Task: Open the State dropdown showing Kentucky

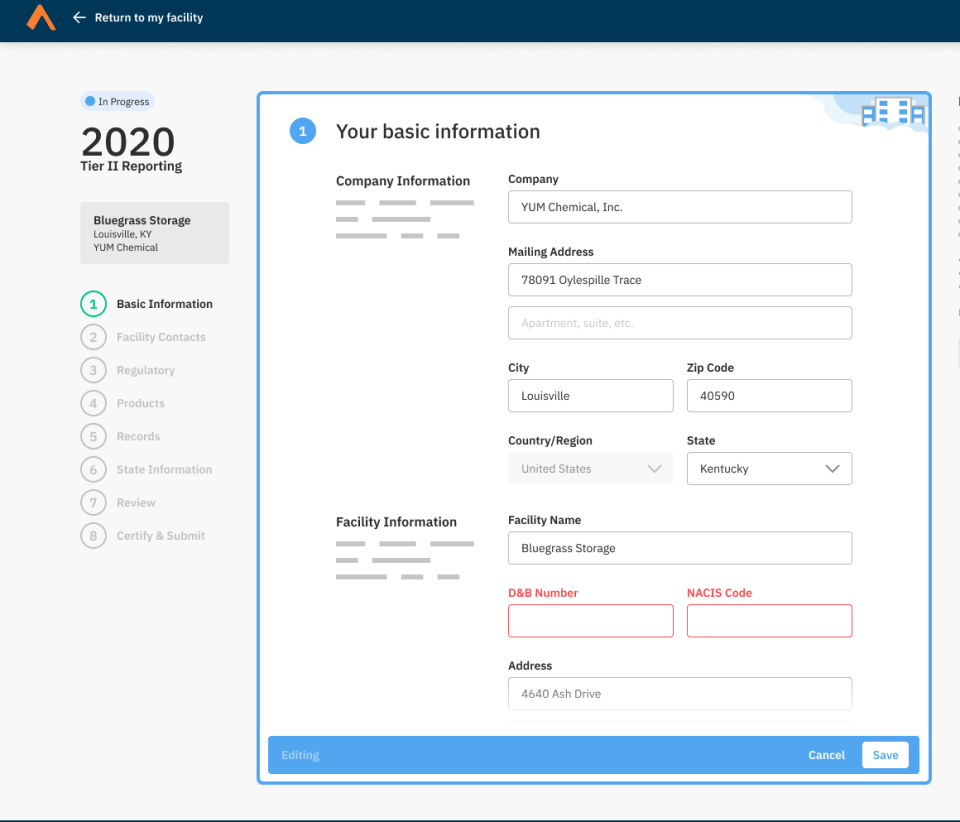Action: [769, 468]
